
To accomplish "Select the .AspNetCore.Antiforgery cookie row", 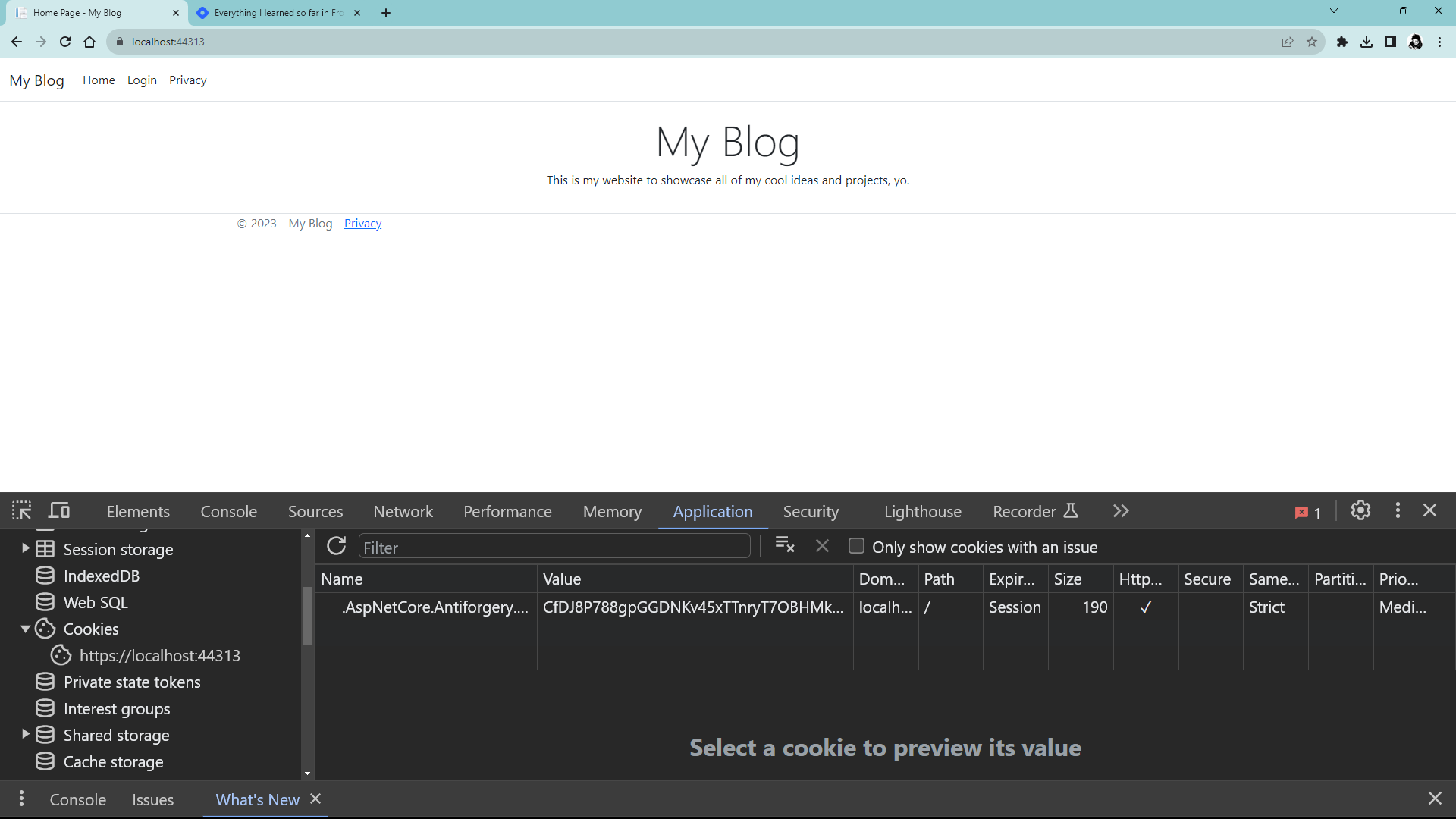I will tap(435, 607).
